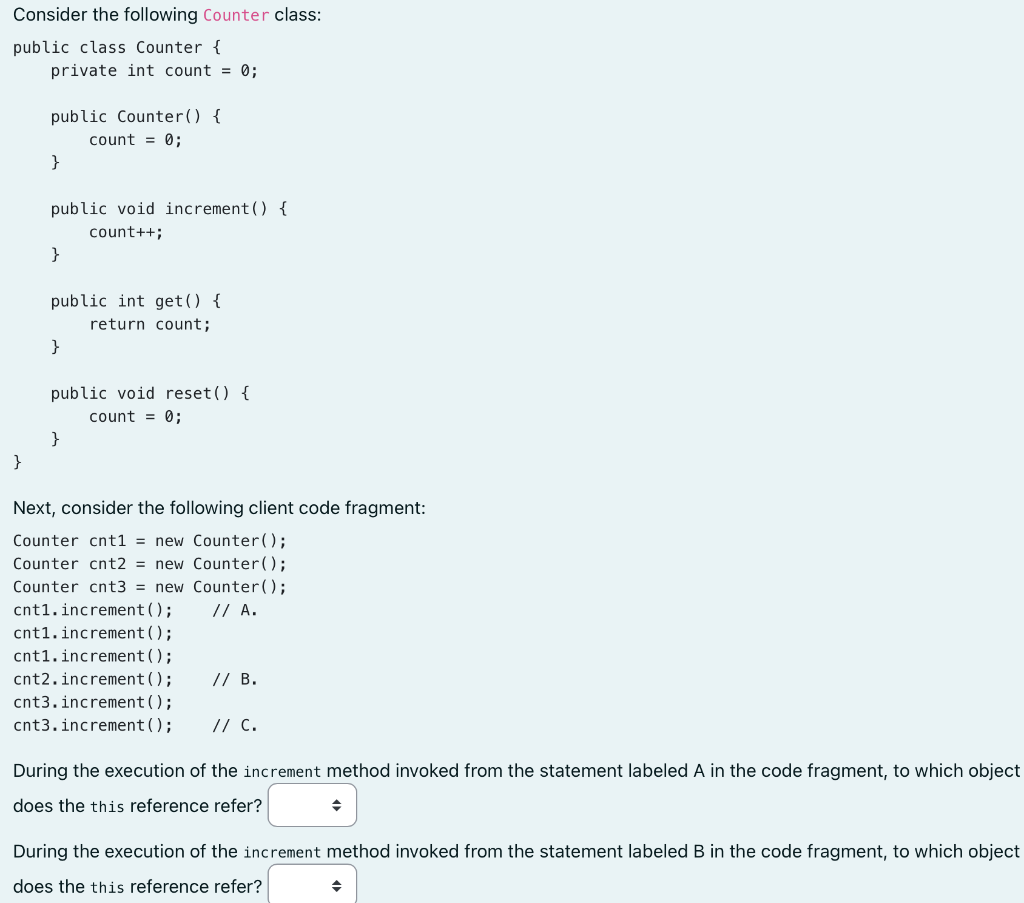Viewport: 1024px width, 903px height.
Task: Click the cnt1.increment() line labeled // A.
Action: pyautogui.click(x=135, y=610)
